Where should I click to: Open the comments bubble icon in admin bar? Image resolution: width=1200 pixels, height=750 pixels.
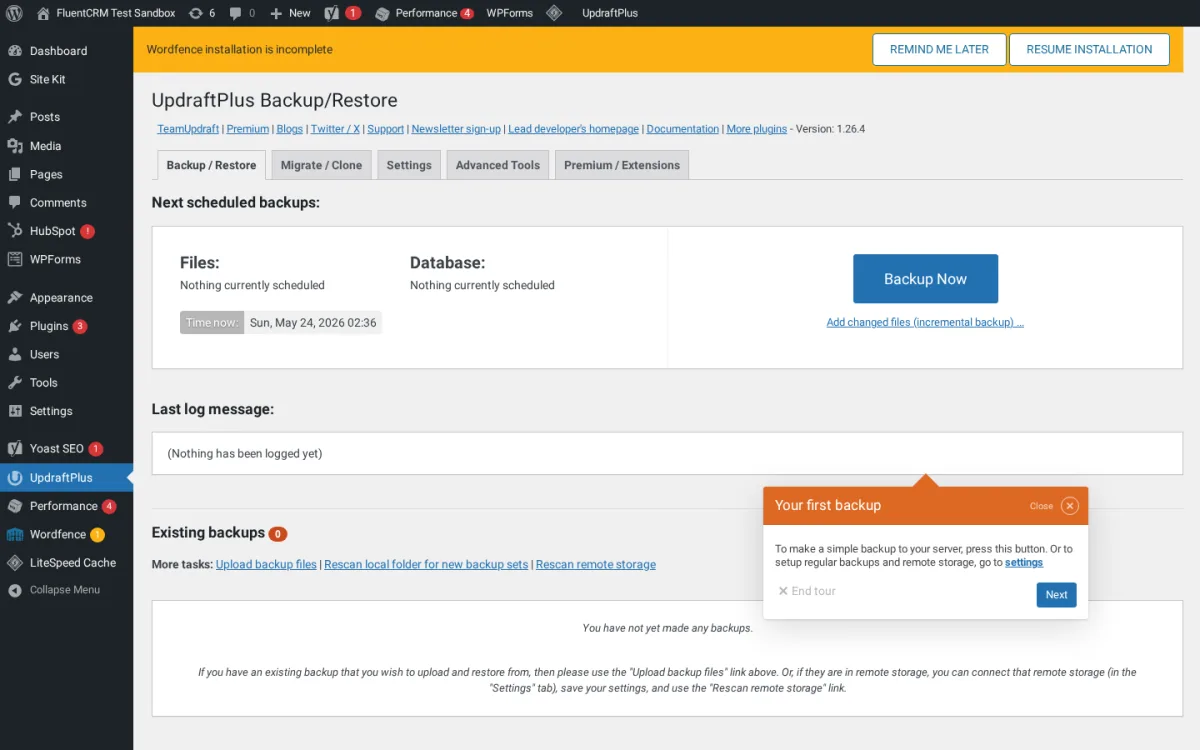coord(235,13)
